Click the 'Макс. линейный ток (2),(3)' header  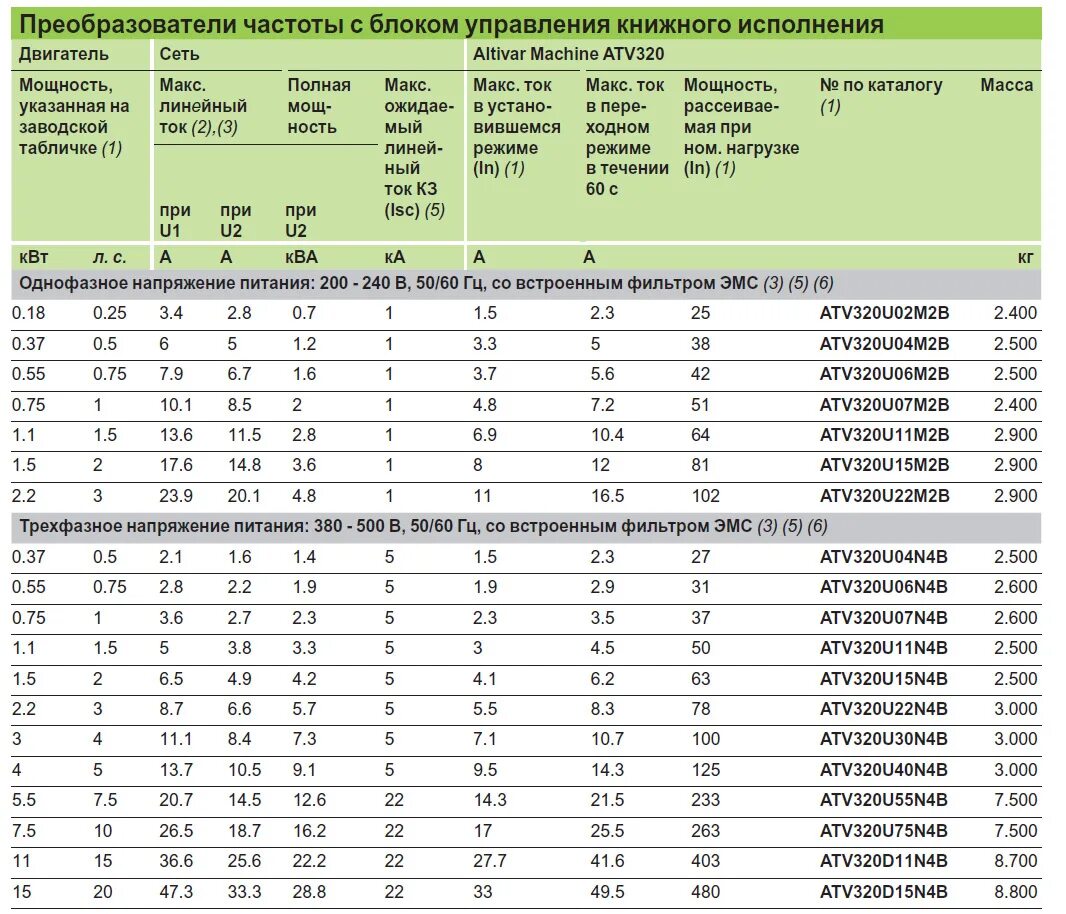pyautogui.click(x=203, y=106)
